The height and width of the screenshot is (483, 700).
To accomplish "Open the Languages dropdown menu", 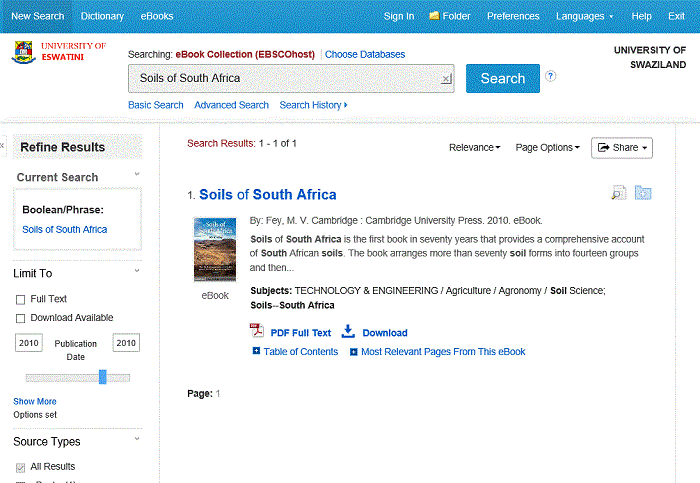I will click(584, 16).
